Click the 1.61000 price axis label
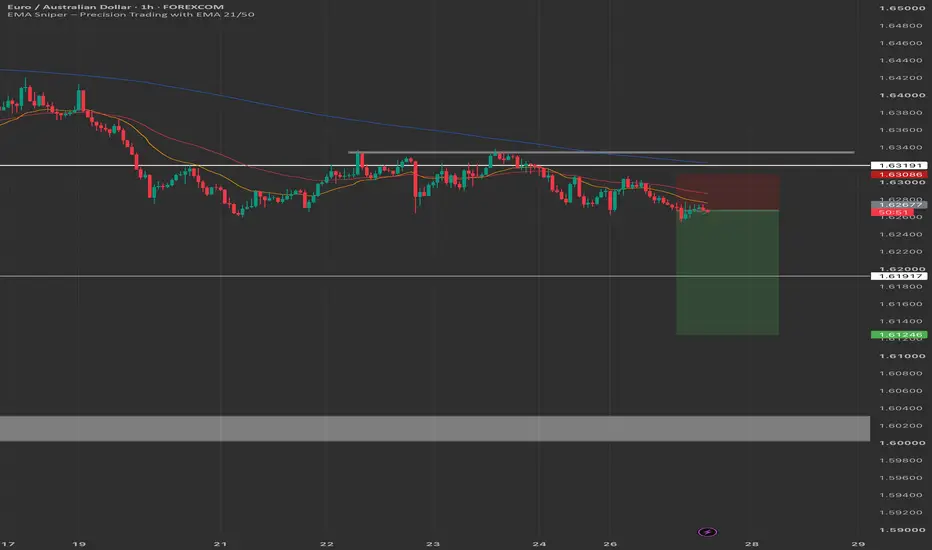This screenshot has width=932, height=550. coord(902,356)
